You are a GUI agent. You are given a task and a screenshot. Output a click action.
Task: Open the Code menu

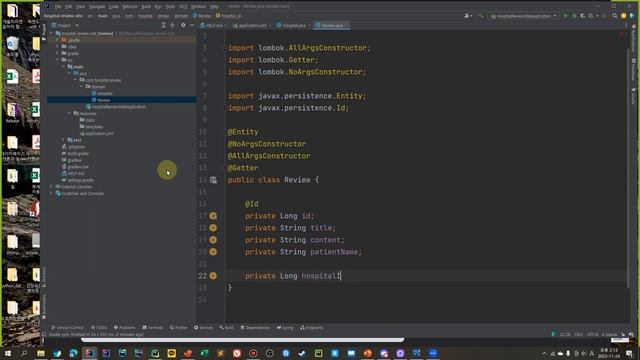click(x=113, y=7)
